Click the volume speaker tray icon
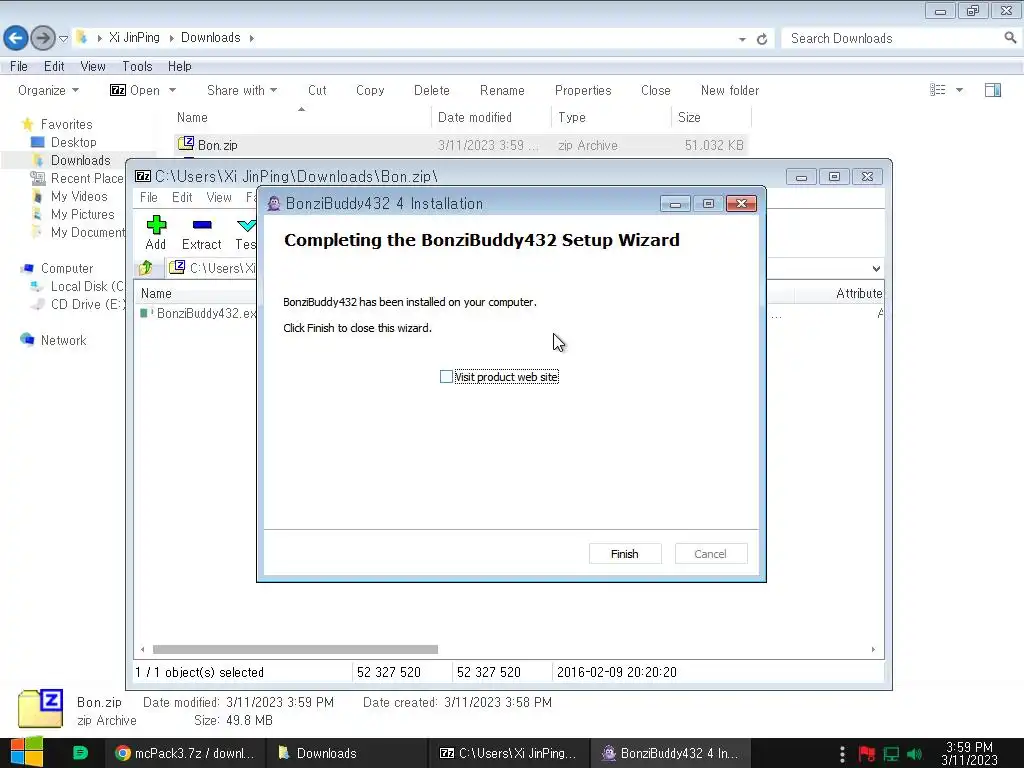1024x768 pixels. pos(914,754)
